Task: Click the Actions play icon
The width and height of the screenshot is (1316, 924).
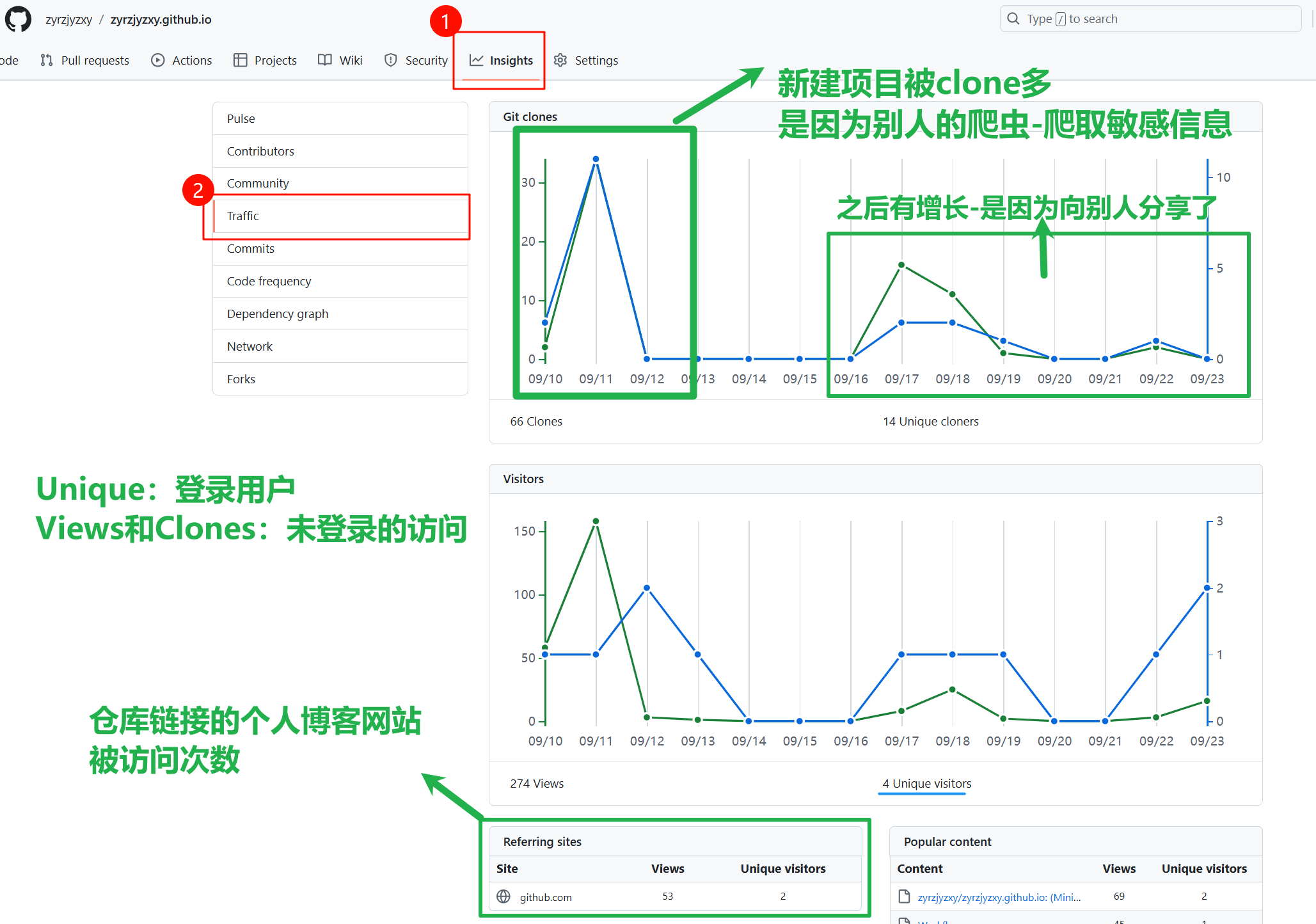Action: (x=157, y=60)
